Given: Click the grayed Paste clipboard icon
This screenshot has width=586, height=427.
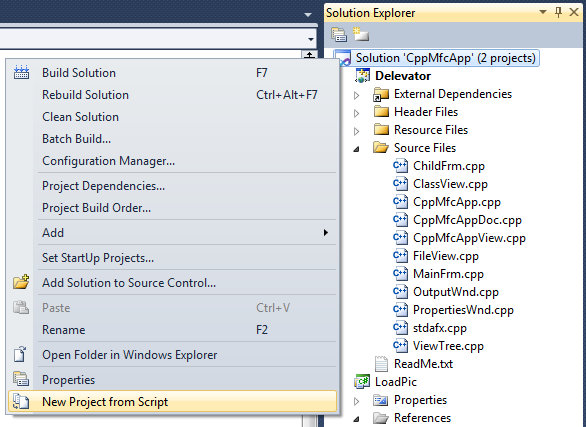Looking at the screenshot, I should [21, 307].
